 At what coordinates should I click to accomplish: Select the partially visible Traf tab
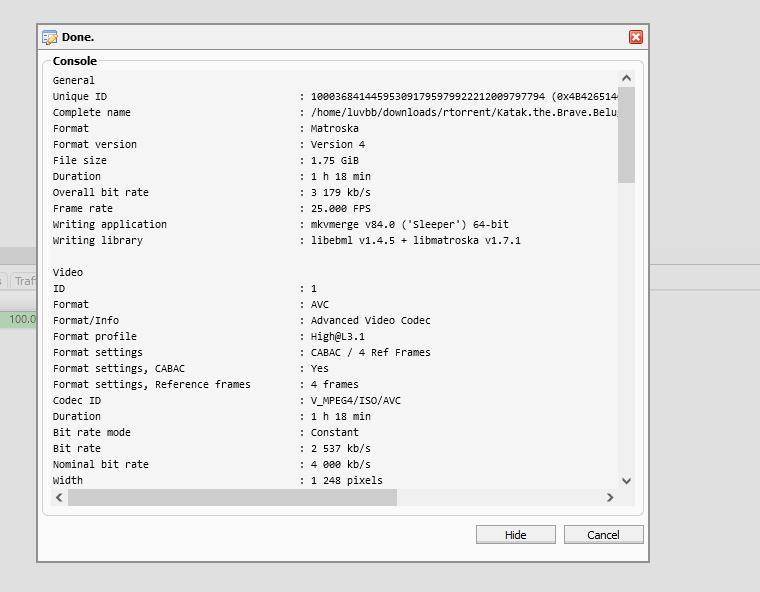point(24,281)
